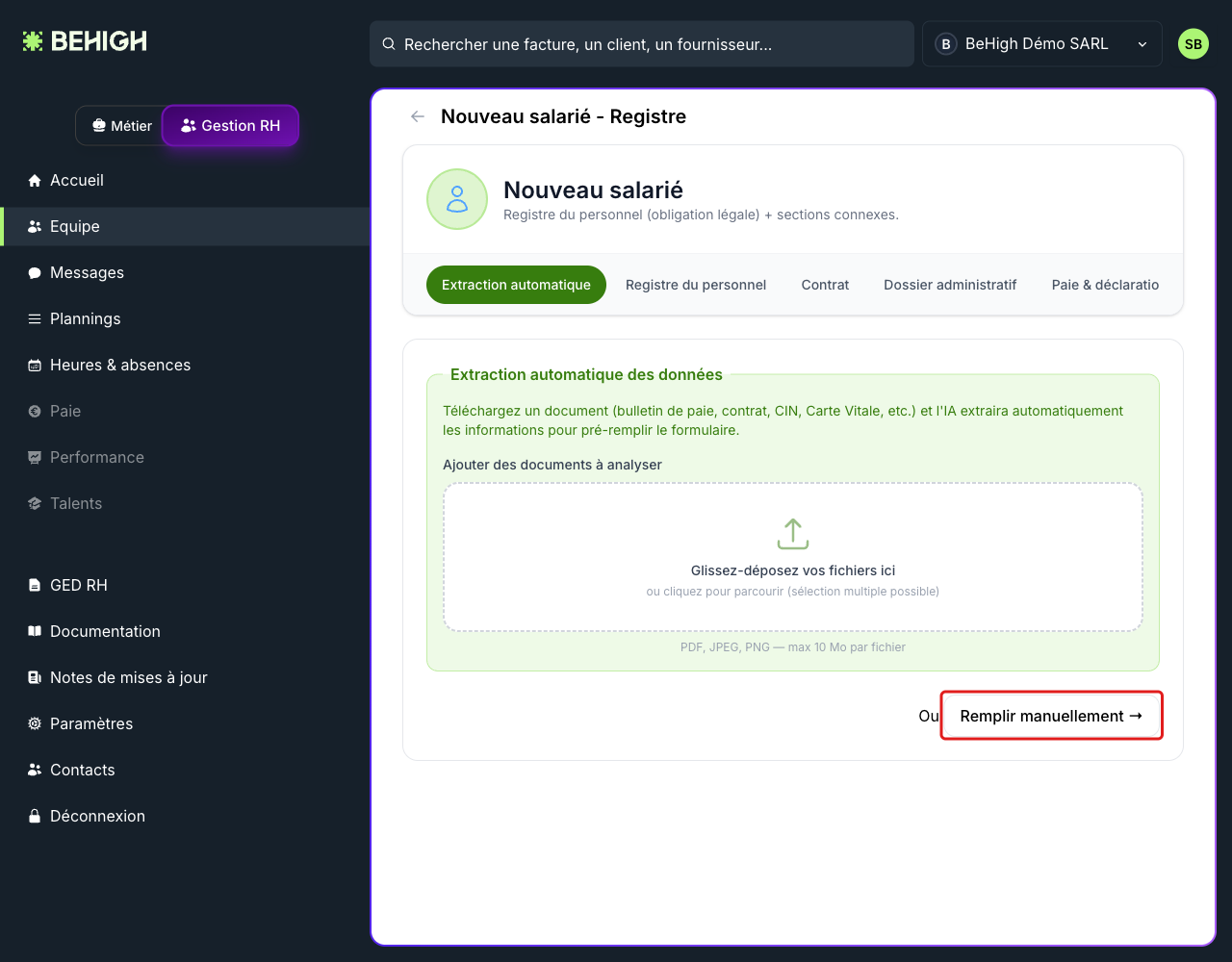The width and height of the screenshot is (1232, 962).
Task: Select the Extraction automatique tab
Action: pyautogui.click(x=516, y=285)
